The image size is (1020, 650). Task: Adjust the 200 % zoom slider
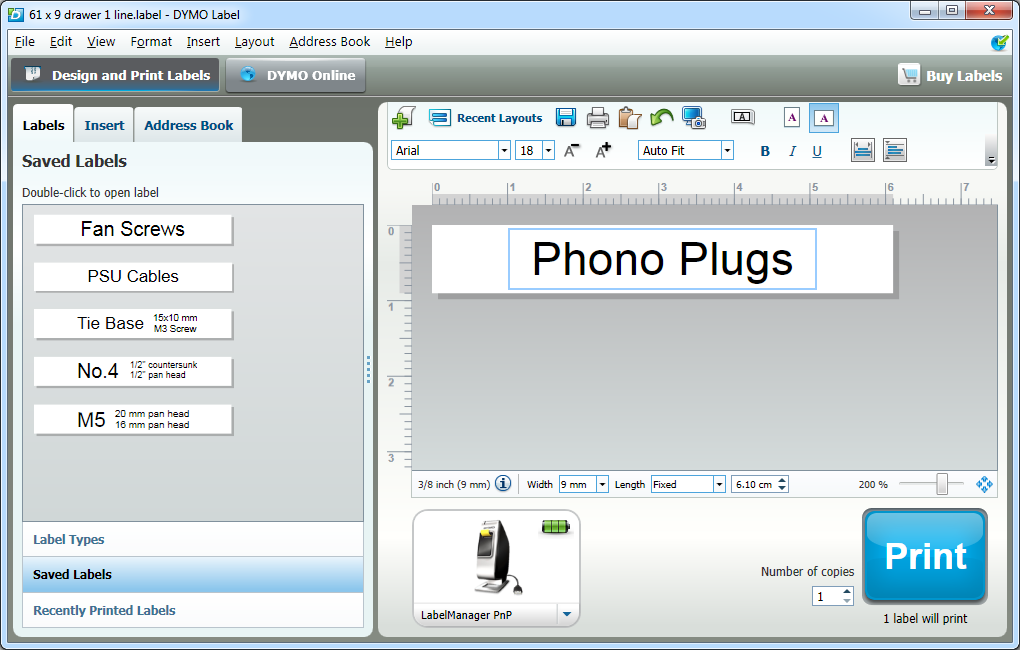[x=941, y=484]
